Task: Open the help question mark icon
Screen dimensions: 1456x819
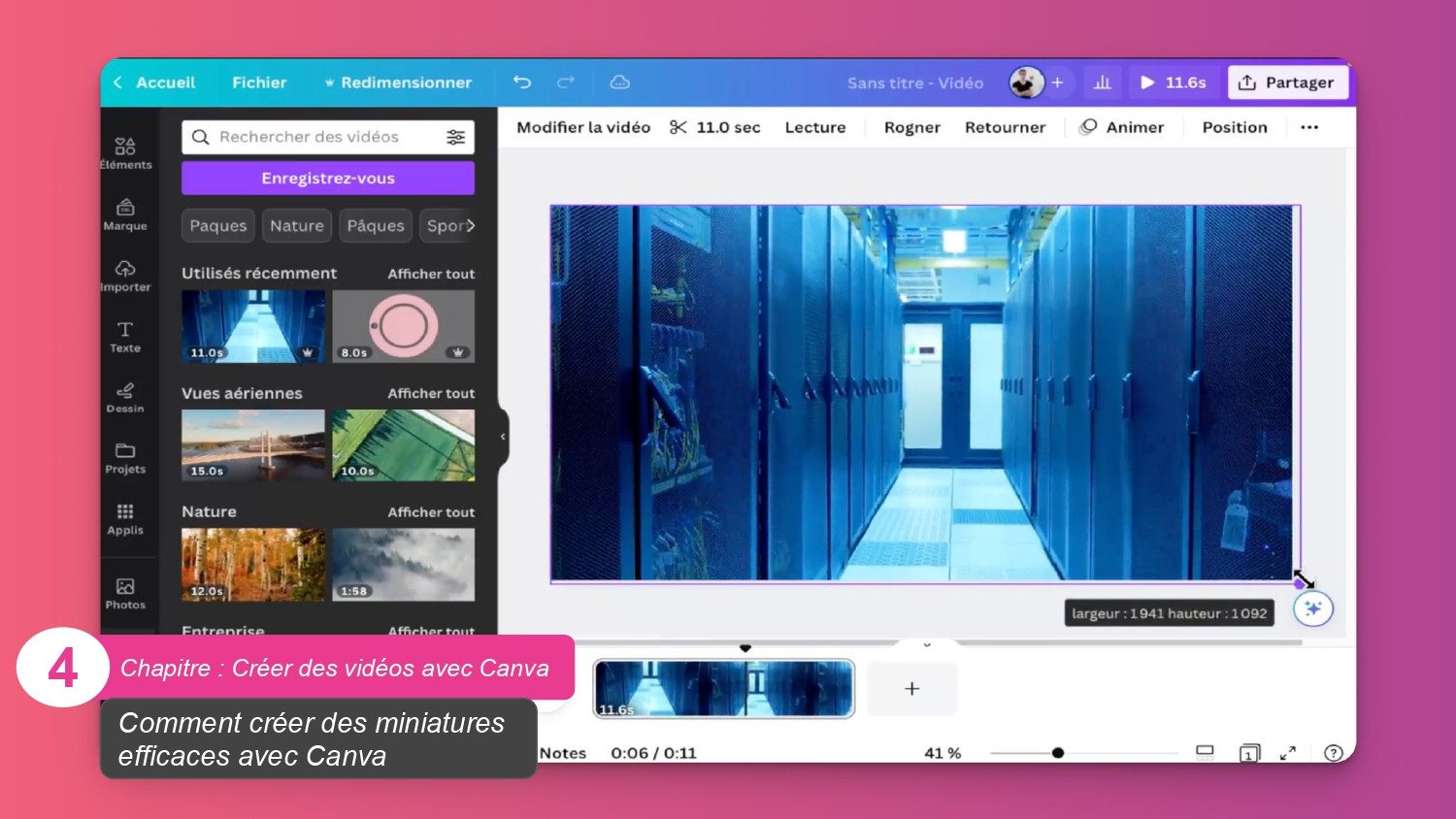Action: tap(1334, 752)
